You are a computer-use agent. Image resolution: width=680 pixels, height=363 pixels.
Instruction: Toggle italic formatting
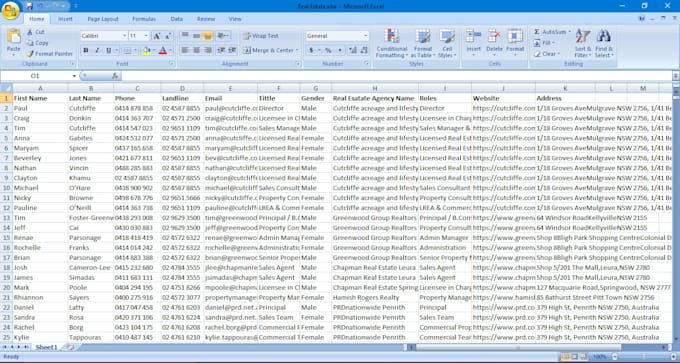(x=97, y=50)
